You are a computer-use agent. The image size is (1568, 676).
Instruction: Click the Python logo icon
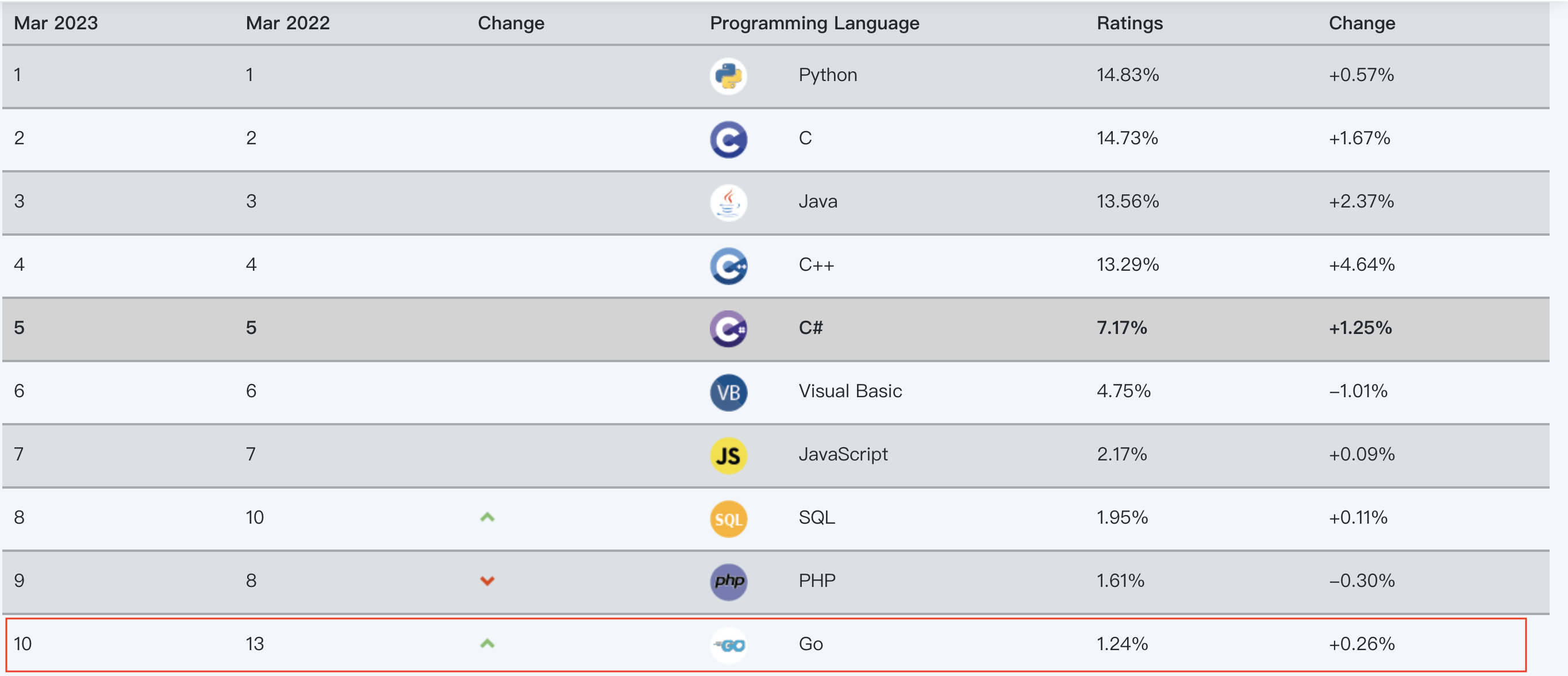click(728, 76)
